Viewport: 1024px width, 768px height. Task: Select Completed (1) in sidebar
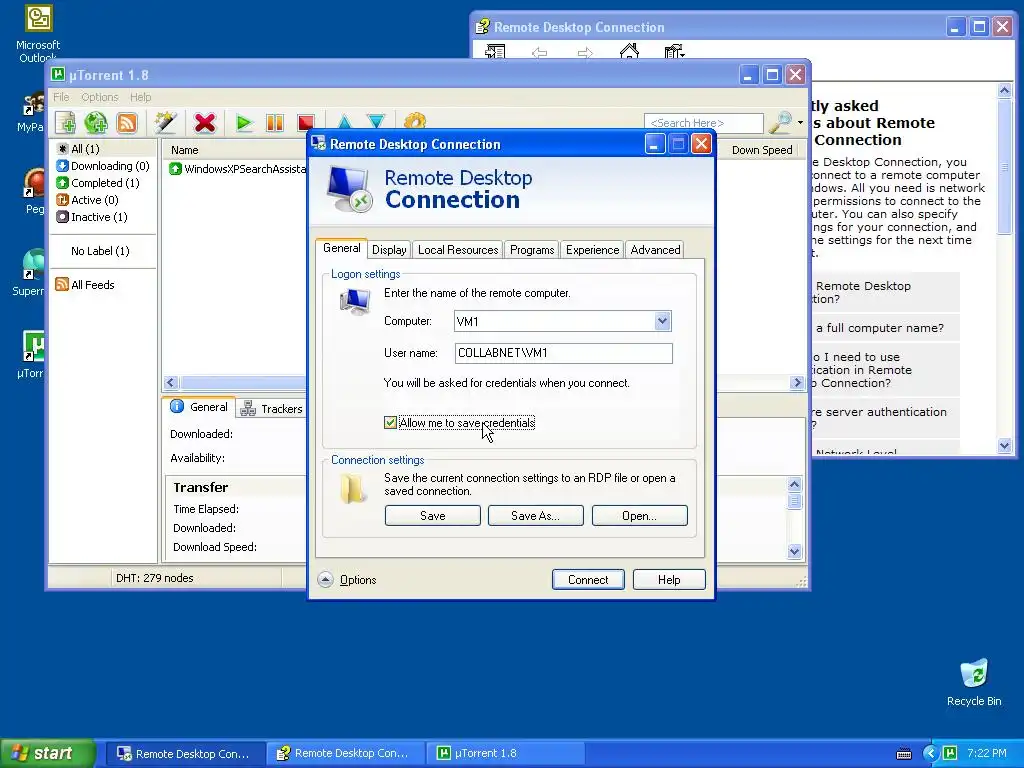98,183
